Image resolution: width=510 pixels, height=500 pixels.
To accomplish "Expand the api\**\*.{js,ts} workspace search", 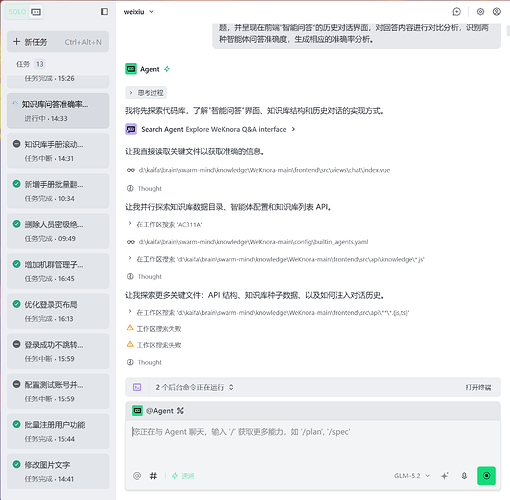I will click(269, 312).
